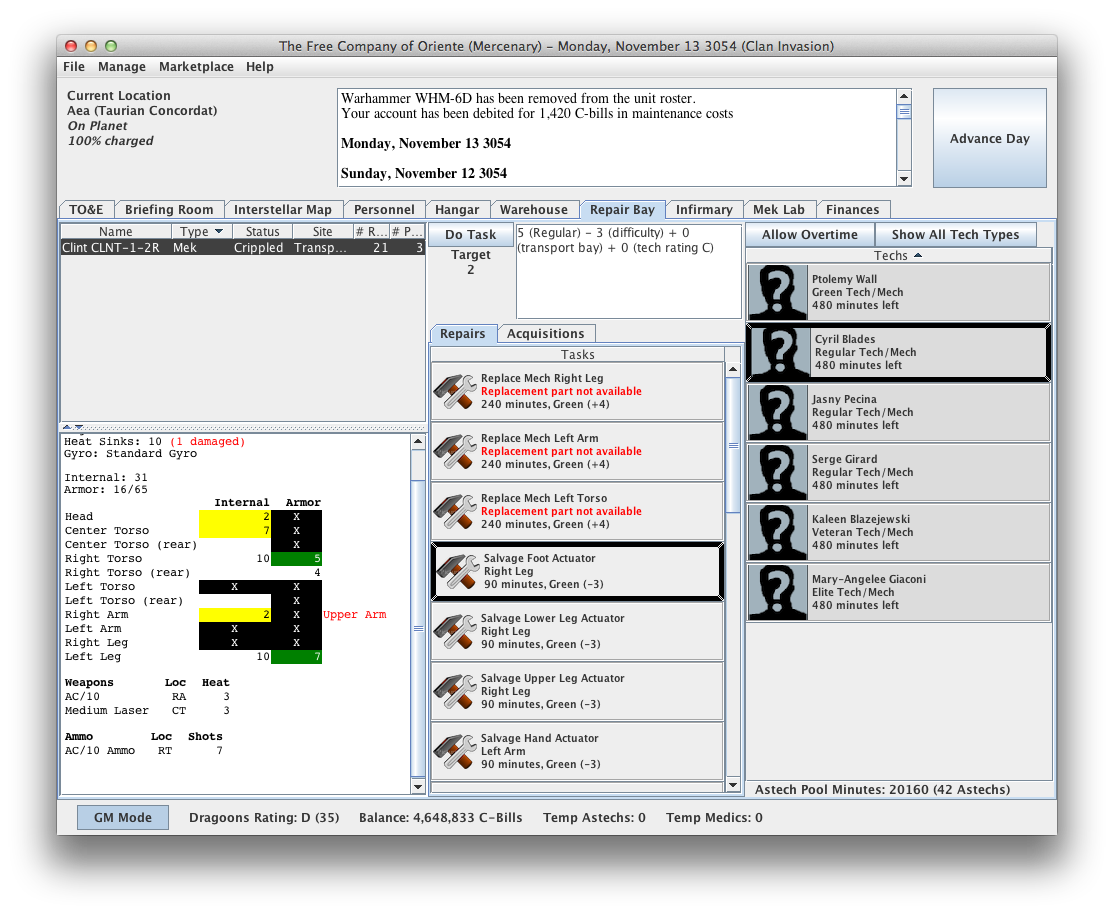
Task: Open the Help menu
Action: click(259, 66)
